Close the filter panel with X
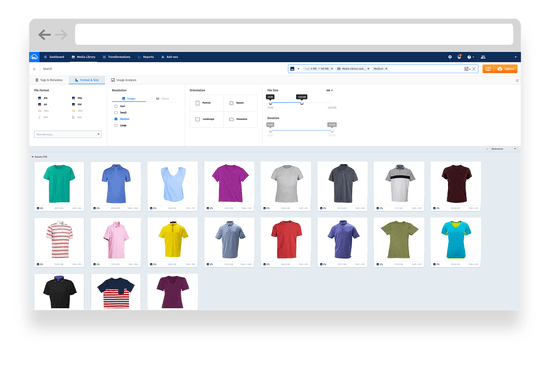 (517, 80)
